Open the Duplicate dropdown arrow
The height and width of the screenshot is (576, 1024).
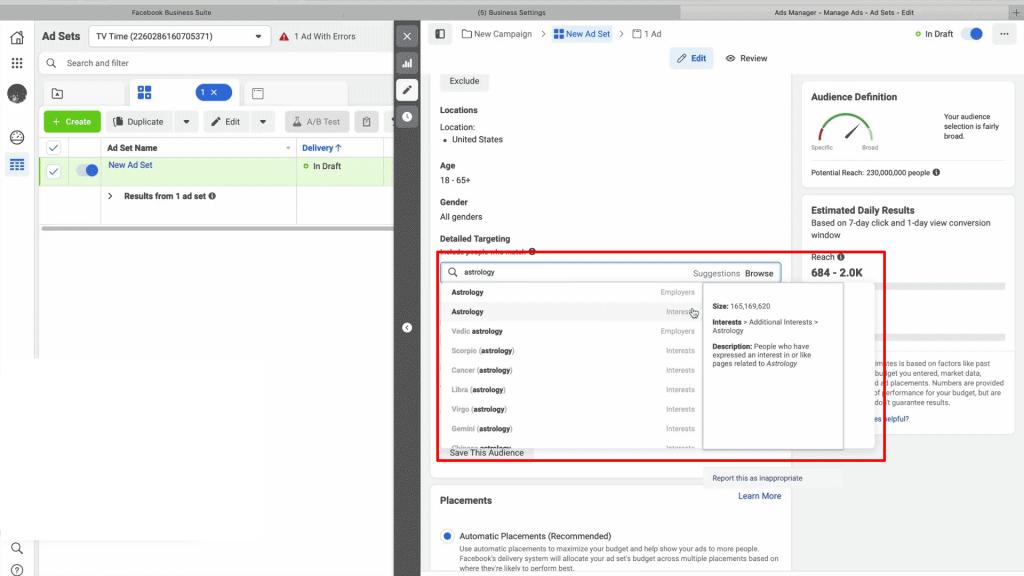(x=185, y=121)
